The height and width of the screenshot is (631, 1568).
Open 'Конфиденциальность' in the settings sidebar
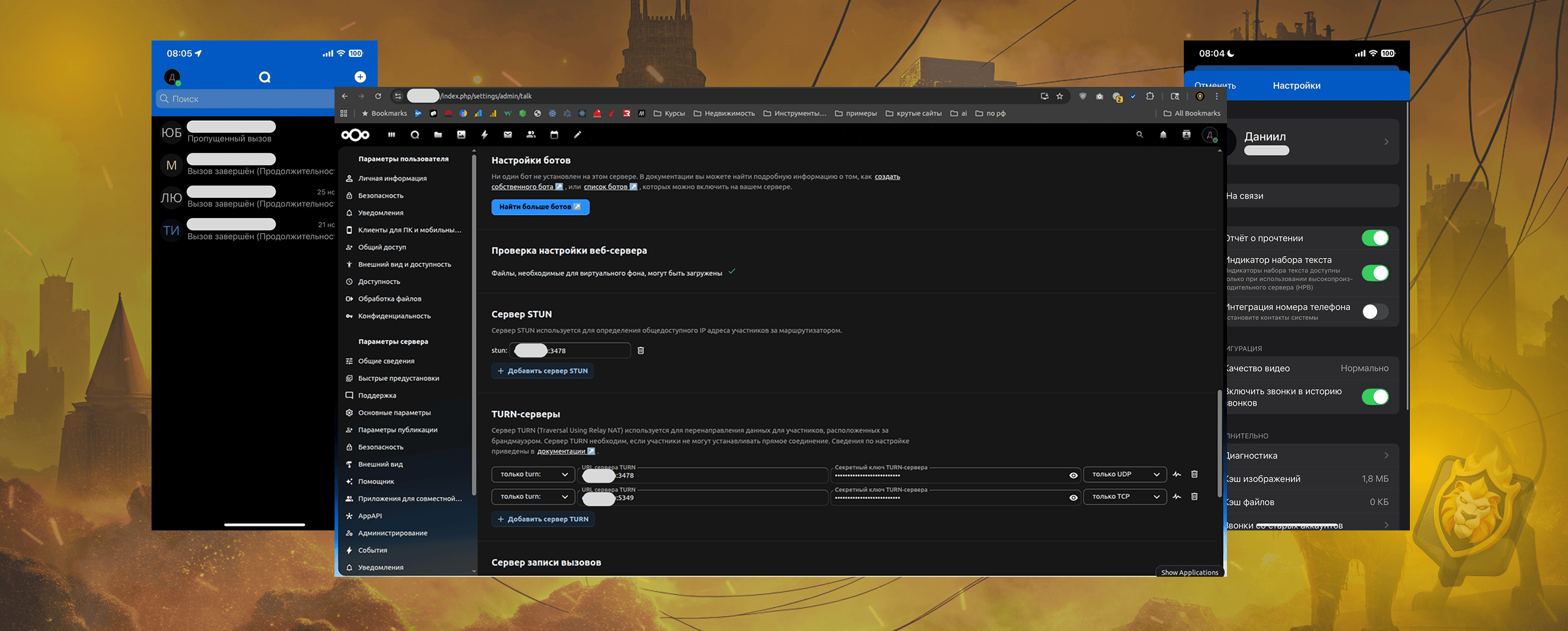pyautogui.click(x=394, y=316)
